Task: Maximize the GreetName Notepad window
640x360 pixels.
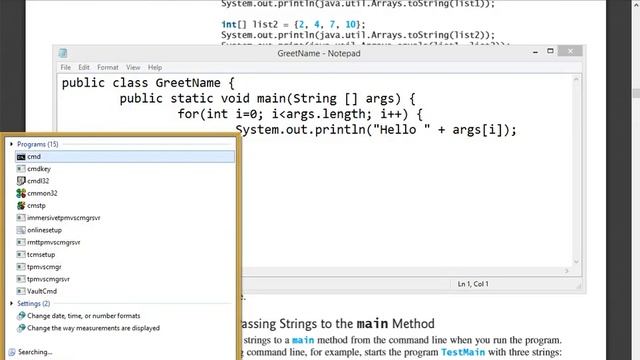Action: click(x=550, y=51)
